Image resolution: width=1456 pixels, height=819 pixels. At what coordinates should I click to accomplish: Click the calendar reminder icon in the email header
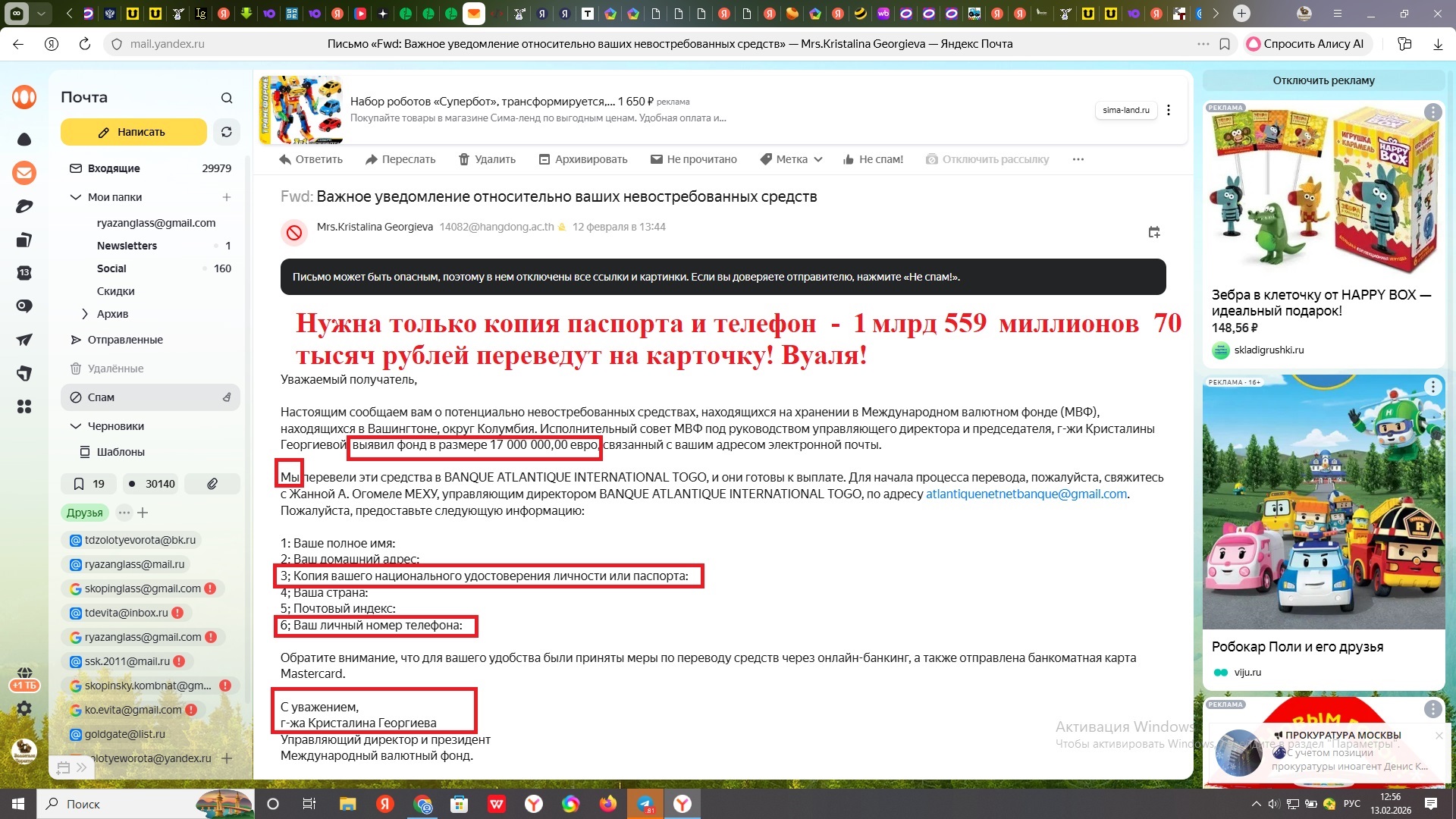point(1154,233)
